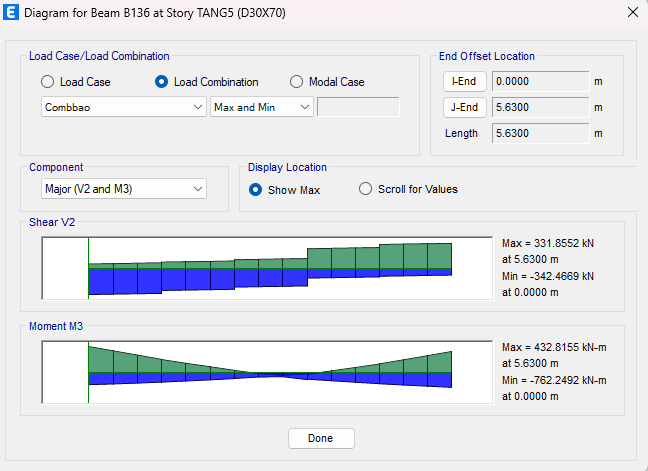Enable the Show Max display option
Viewport: 648px width, 471px height.
pos(256,190)
